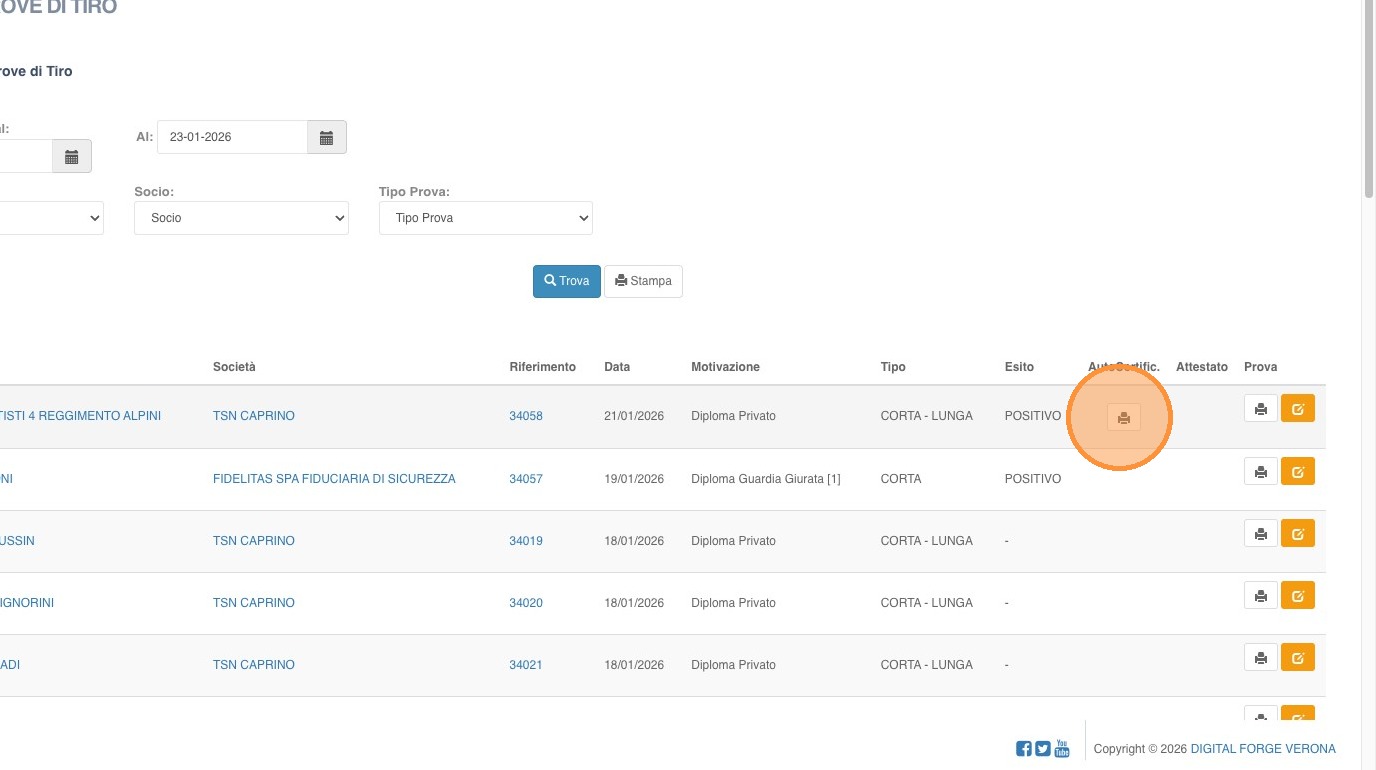
Task: Expand the Socio dropdown
Action: click(241, 218)
